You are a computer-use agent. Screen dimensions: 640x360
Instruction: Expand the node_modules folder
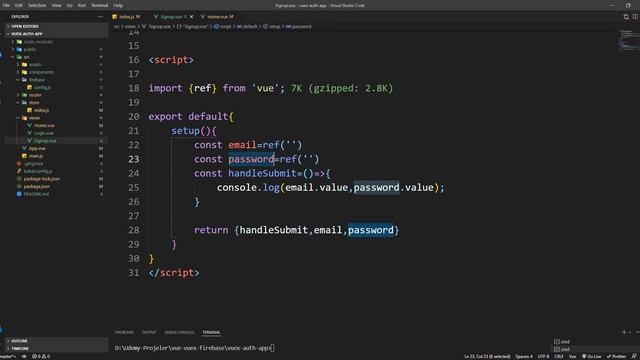38,42
